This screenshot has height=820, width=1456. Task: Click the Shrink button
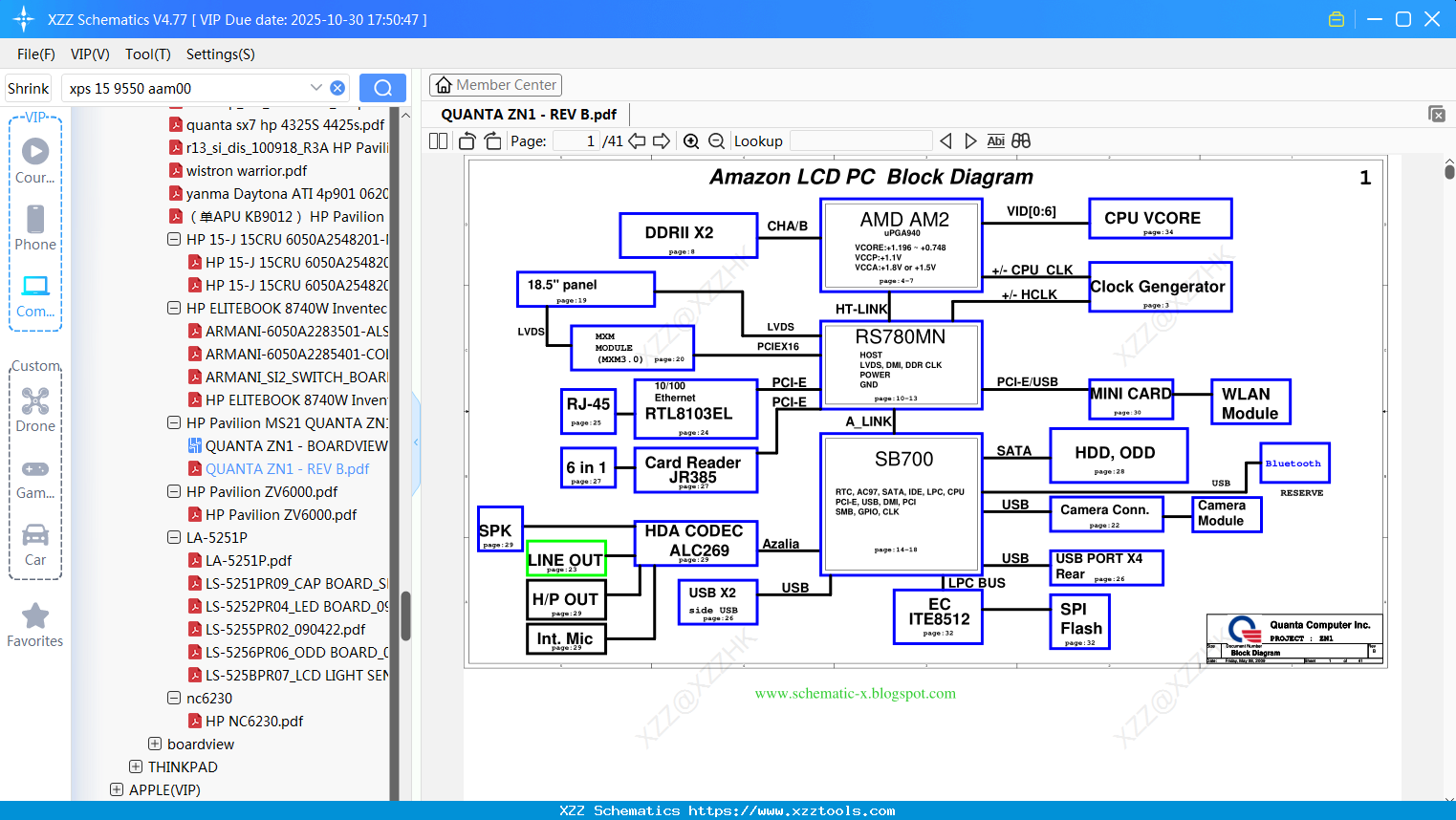[x=28, y=88]
